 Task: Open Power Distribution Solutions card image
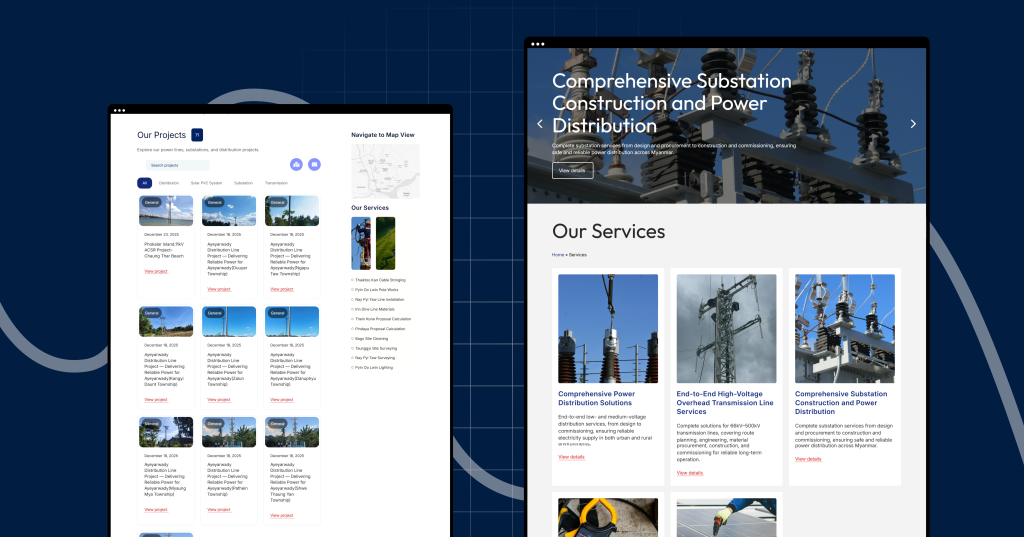[x=608, y=329]
